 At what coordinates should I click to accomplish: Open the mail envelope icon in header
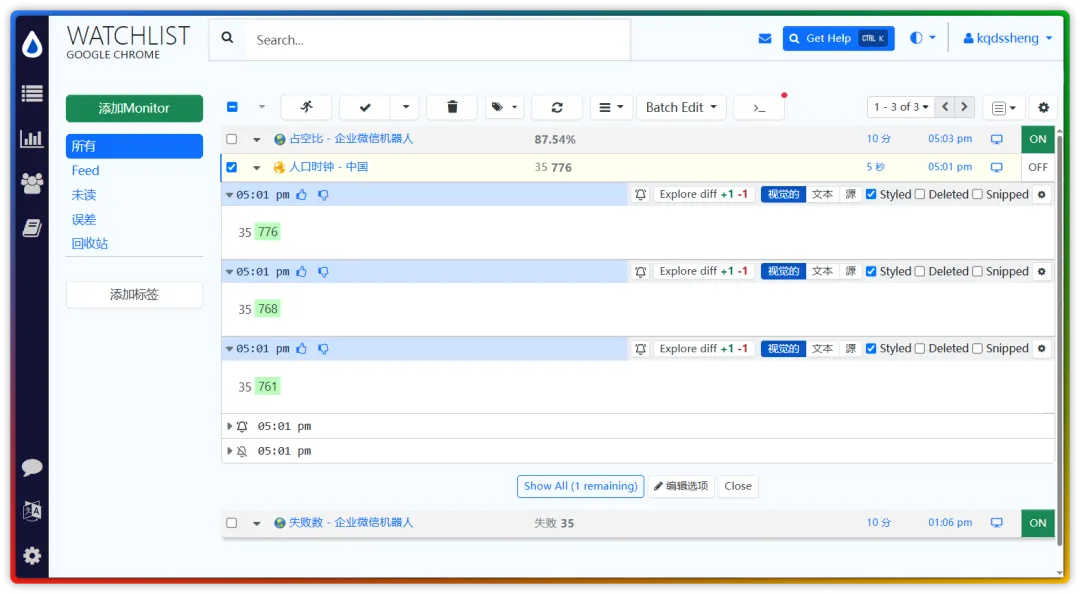765,39
